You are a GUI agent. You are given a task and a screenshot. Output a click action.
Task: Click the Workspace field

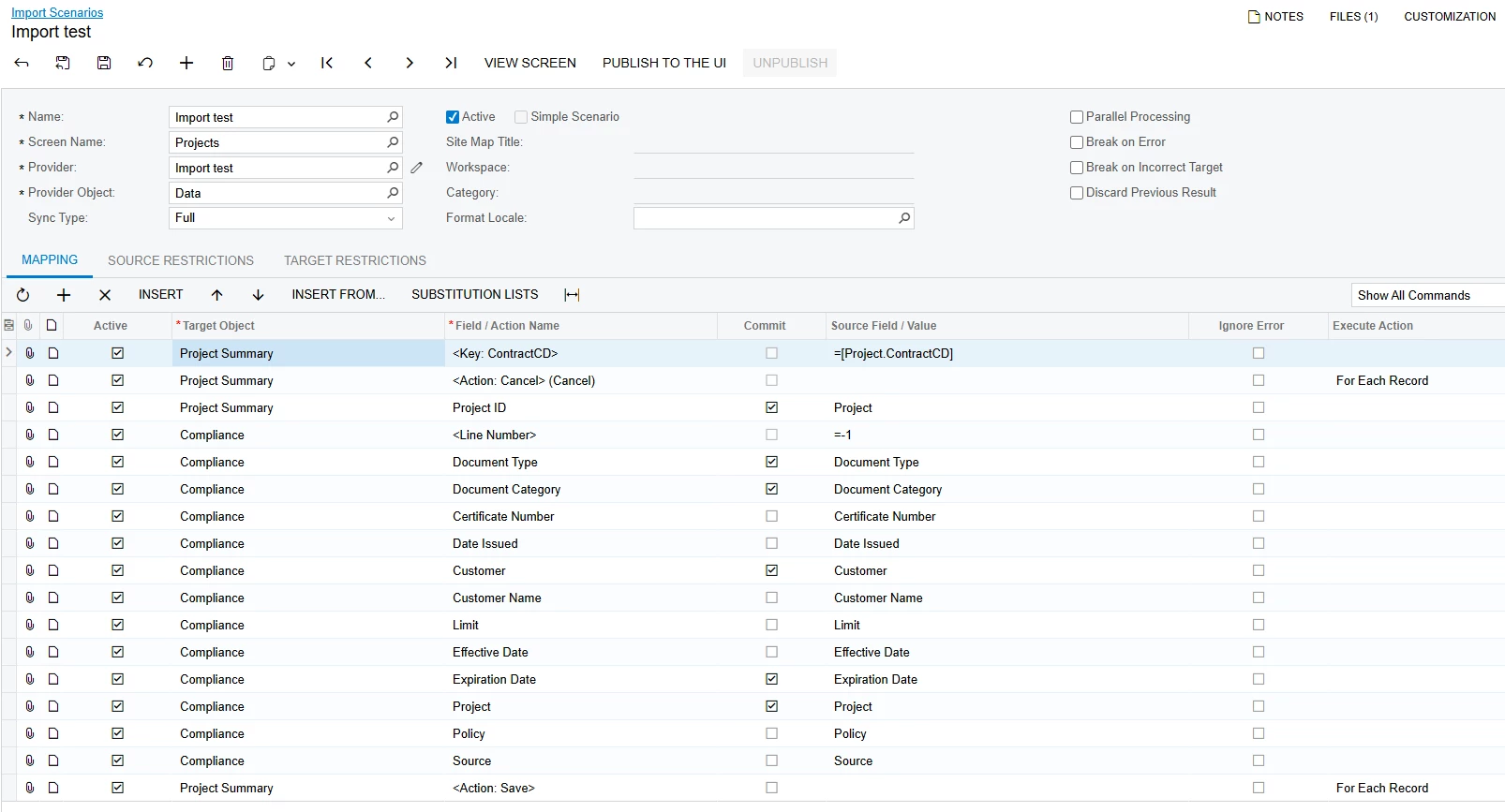point(774,168)
